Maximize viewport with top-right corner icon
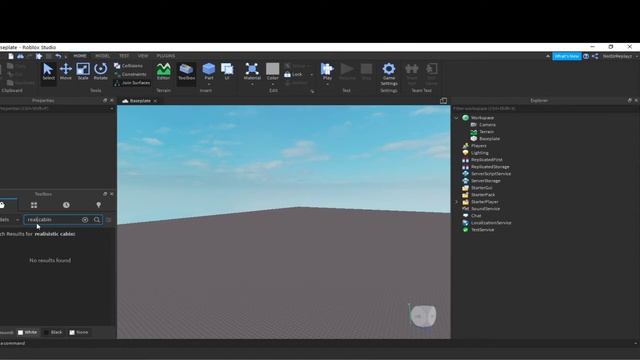This screenshot has width=640, height=360. click(x=443, y=101)
